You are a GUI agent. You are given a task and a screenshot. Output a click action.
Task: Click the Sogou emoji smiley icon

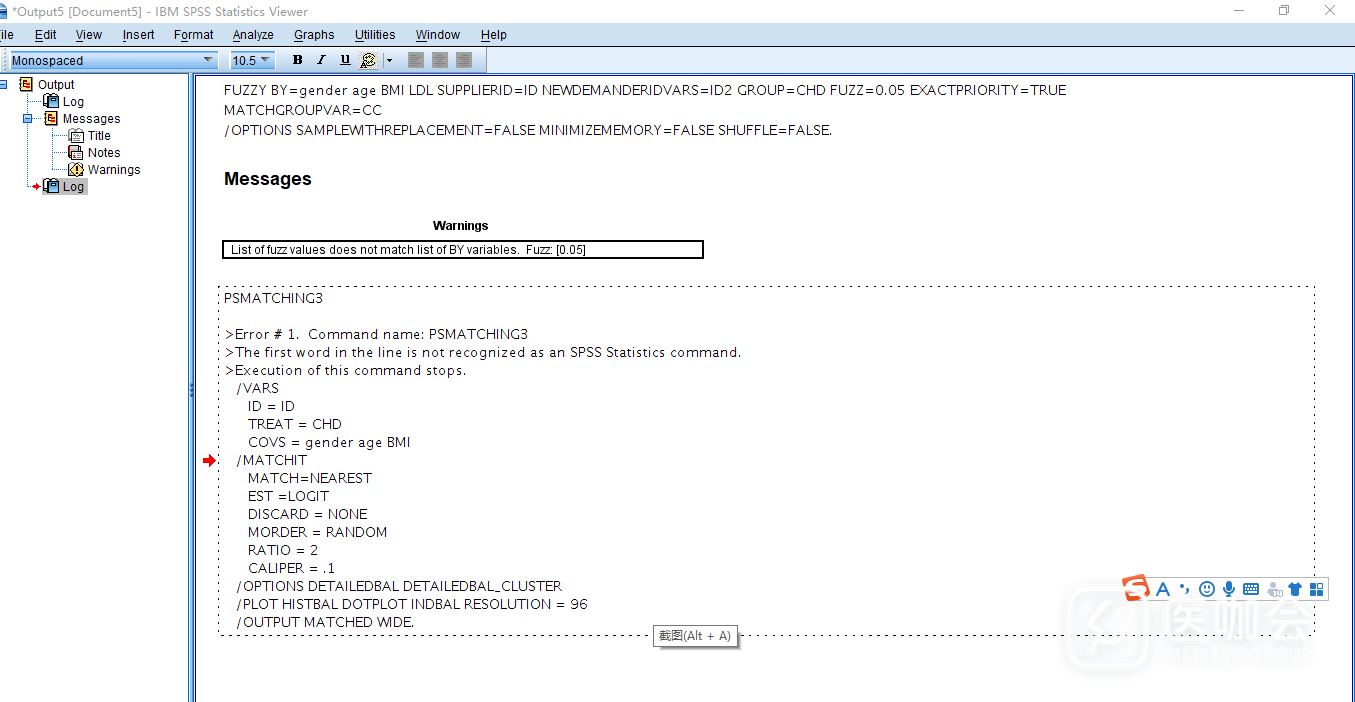[x=1207, y=589]
